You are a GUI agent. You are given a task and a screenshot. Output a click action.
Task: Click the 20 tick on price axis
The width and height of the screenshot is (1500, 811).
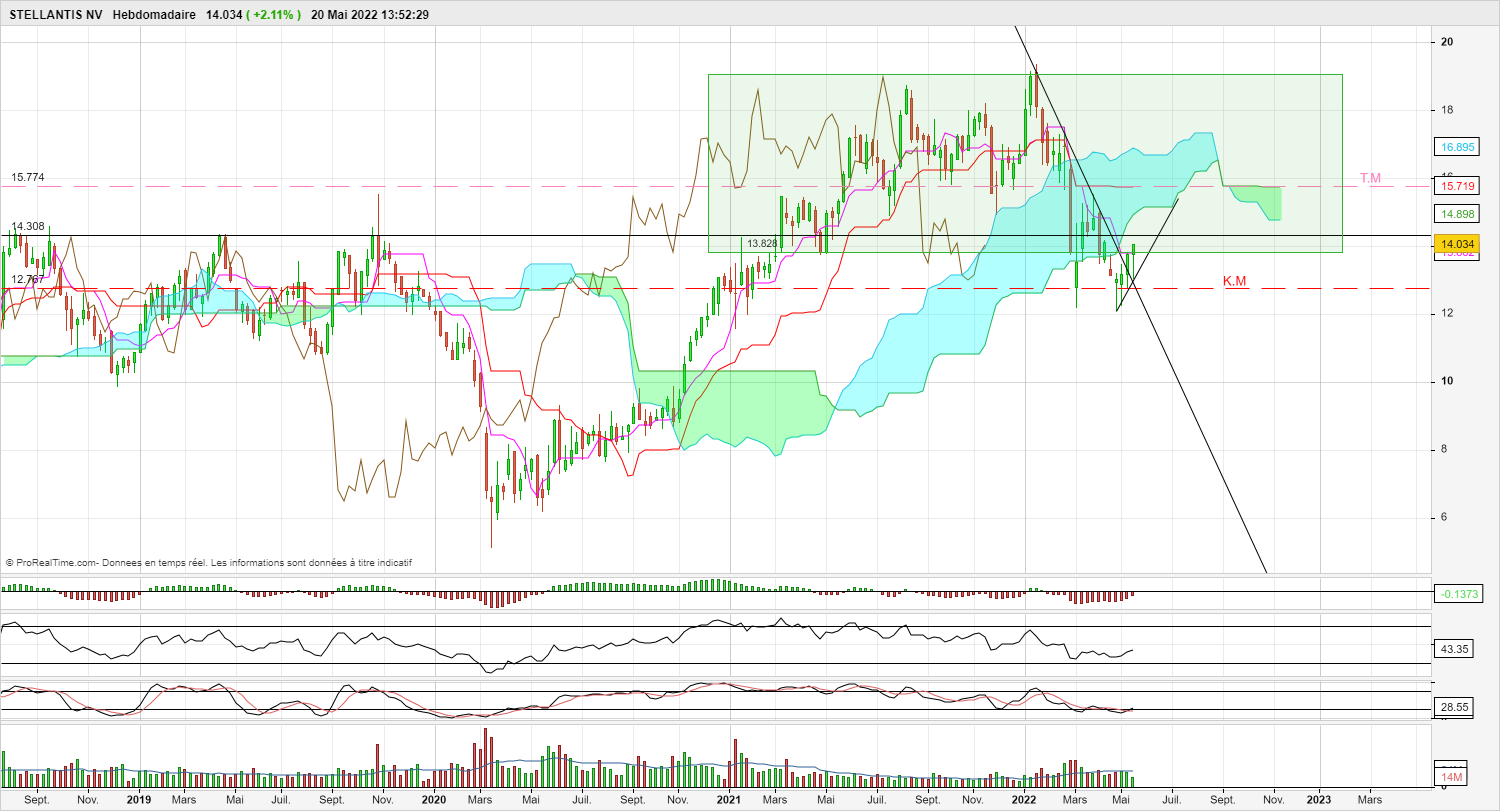pos(1446,42)
